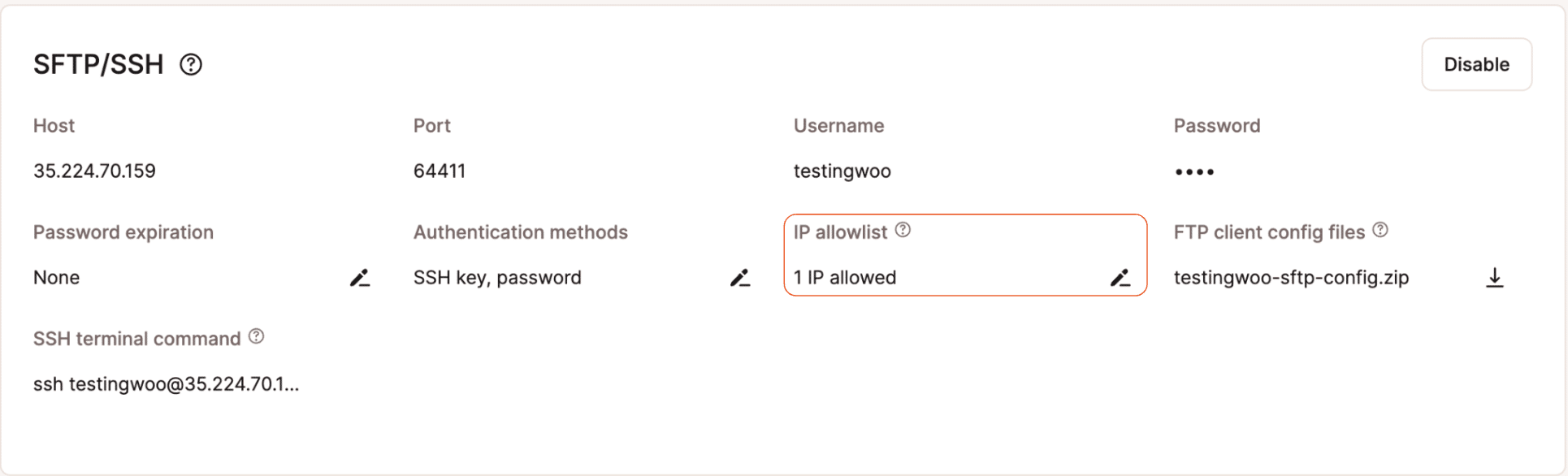The height and width of the screenshot is (476, 1568).
Task: Edit the Password expiration setting
Action: (x=360, y=278)
